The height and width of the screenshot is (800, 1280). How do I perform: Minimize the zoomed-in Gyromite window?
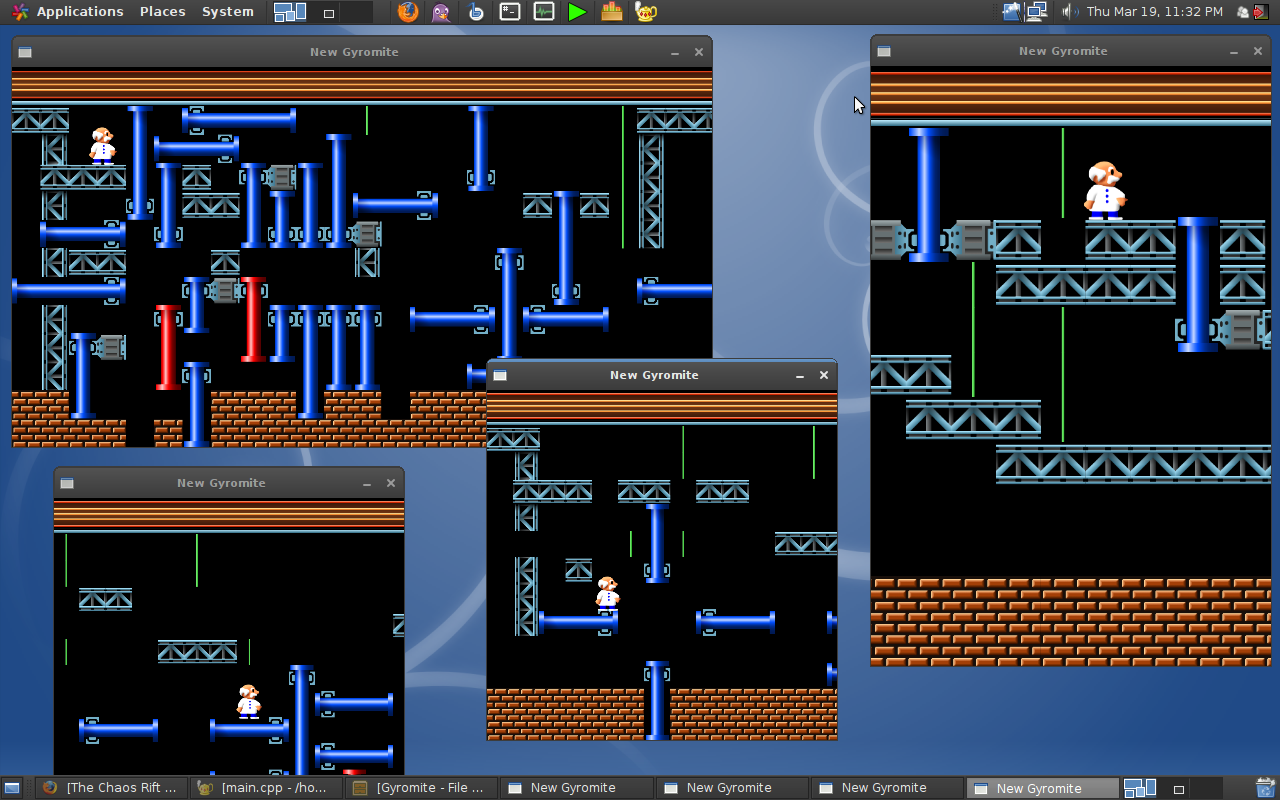pyautogui.click(x=1235, y=52)
